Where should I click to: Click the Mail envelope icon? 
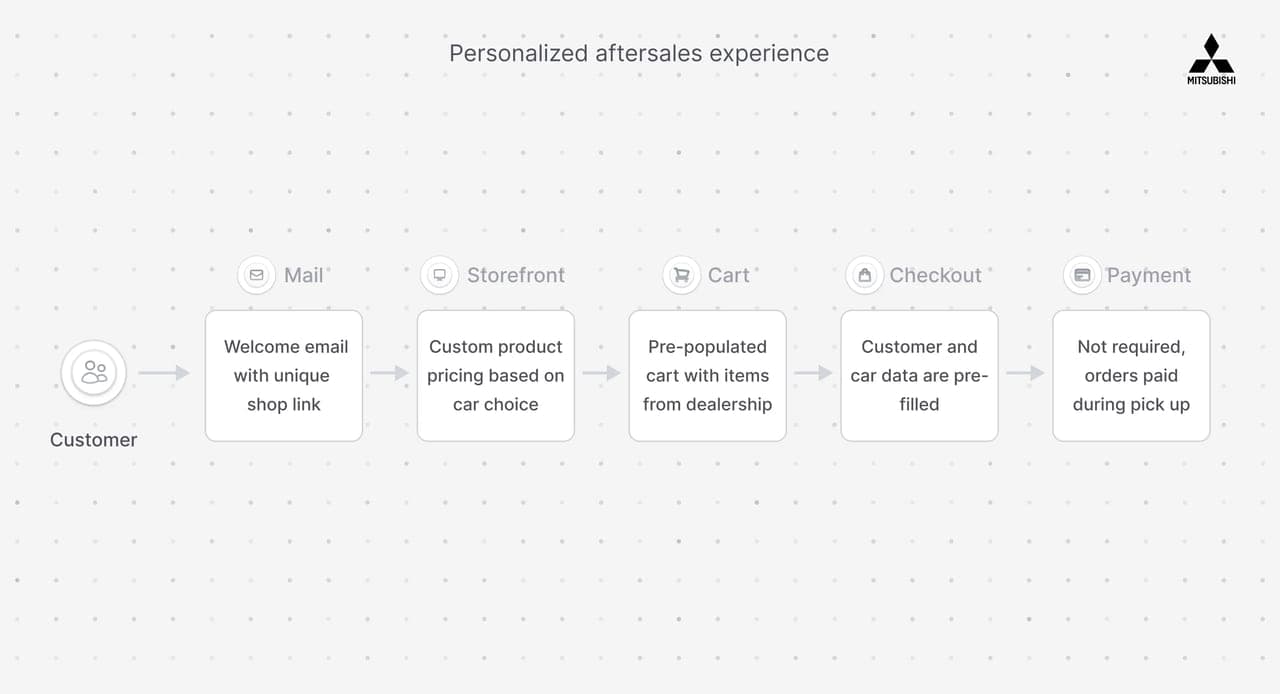257,275
